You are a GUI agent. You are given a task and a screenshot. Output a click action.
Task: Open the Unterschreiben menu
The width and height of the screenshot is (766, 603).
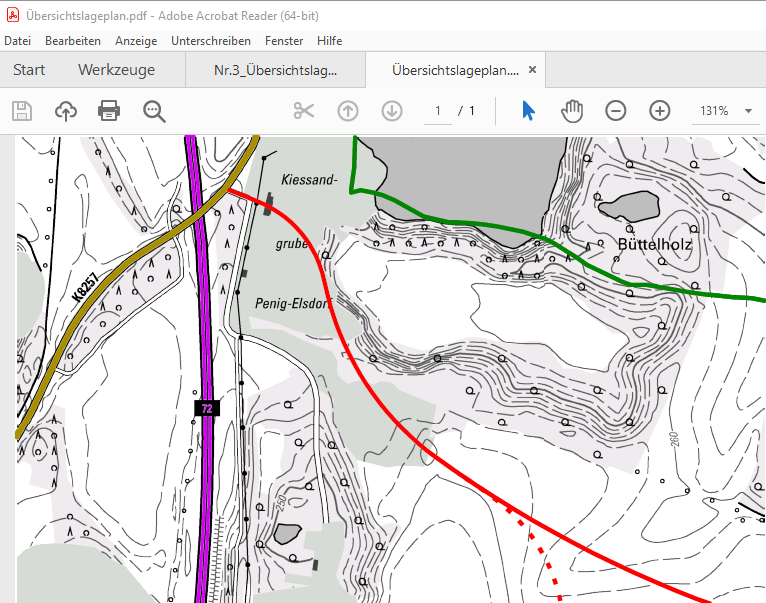pyautogui.click(x=211, y=41)
